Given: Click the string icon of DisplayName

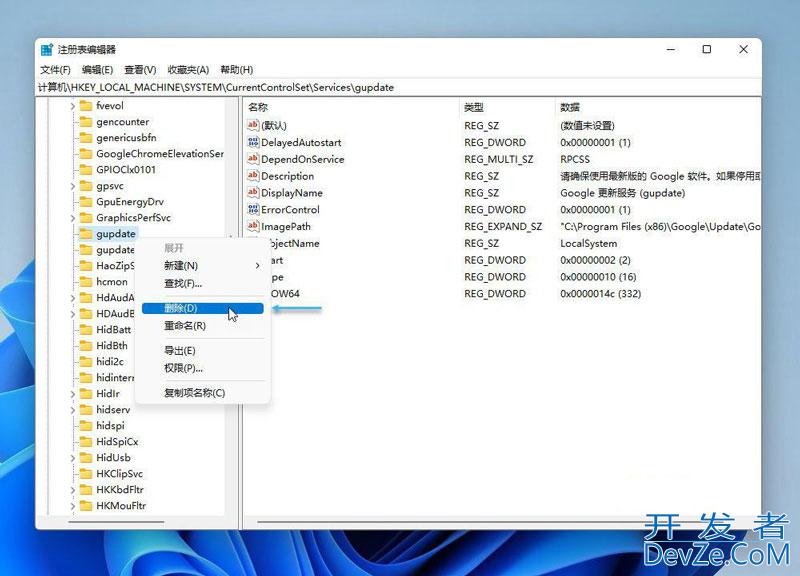Looking at the screenshot, I should [253, 192].
